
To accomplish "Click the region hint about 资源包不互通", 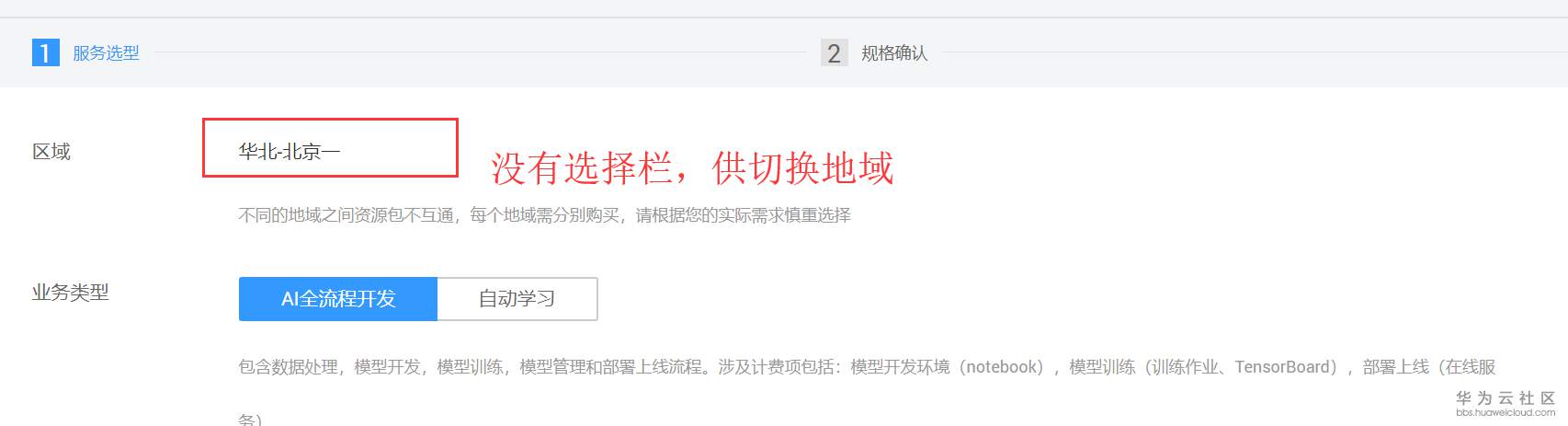I will tap(544, 215).
